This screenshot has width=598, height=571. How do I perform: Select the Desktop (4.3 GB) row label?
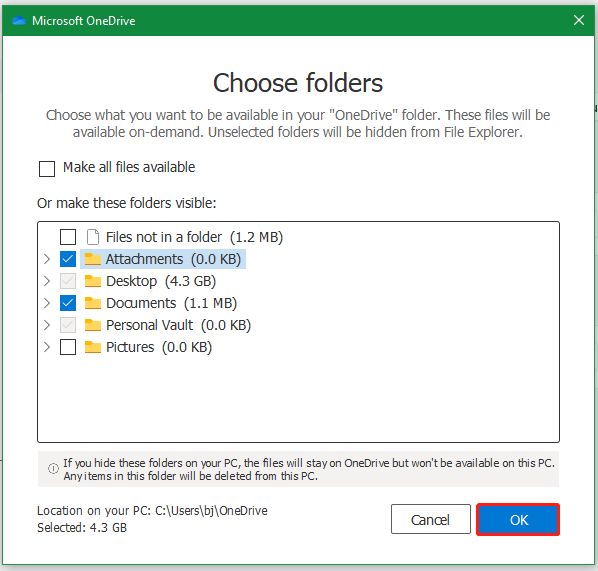tap(161, 281)
